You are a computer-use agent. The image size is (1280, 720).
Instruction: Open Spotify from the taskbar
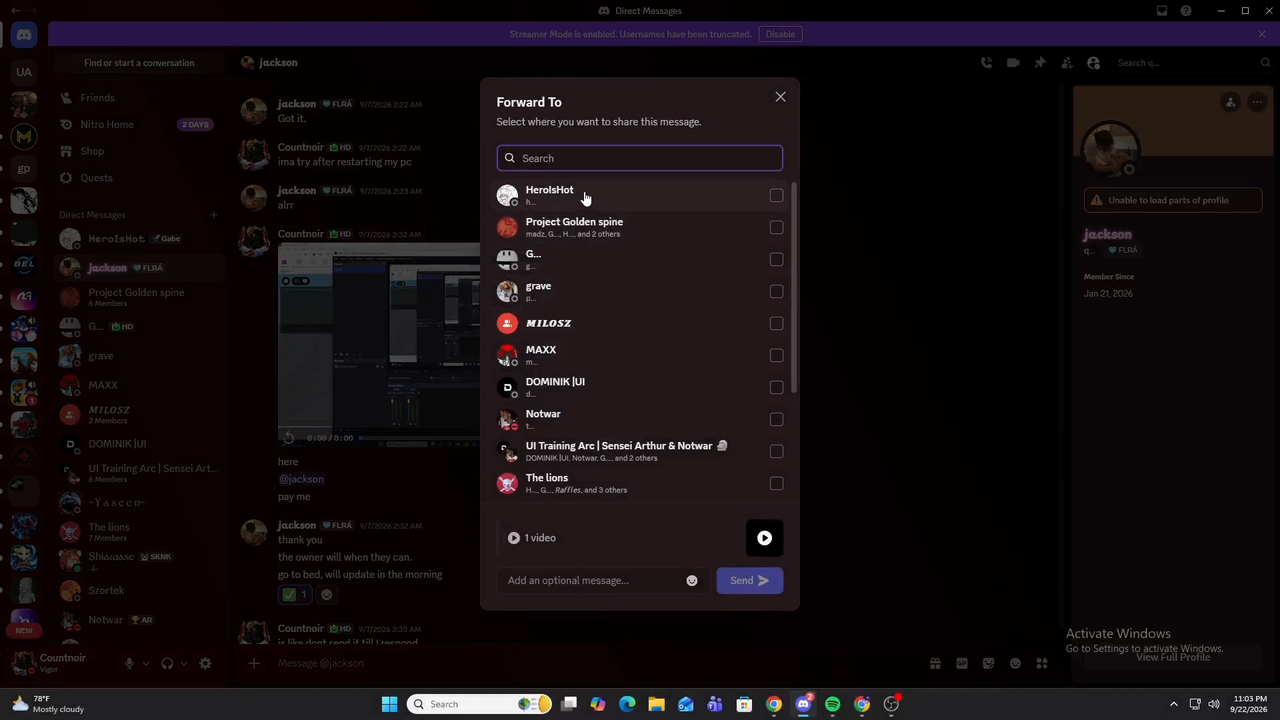tap(832, 704)
